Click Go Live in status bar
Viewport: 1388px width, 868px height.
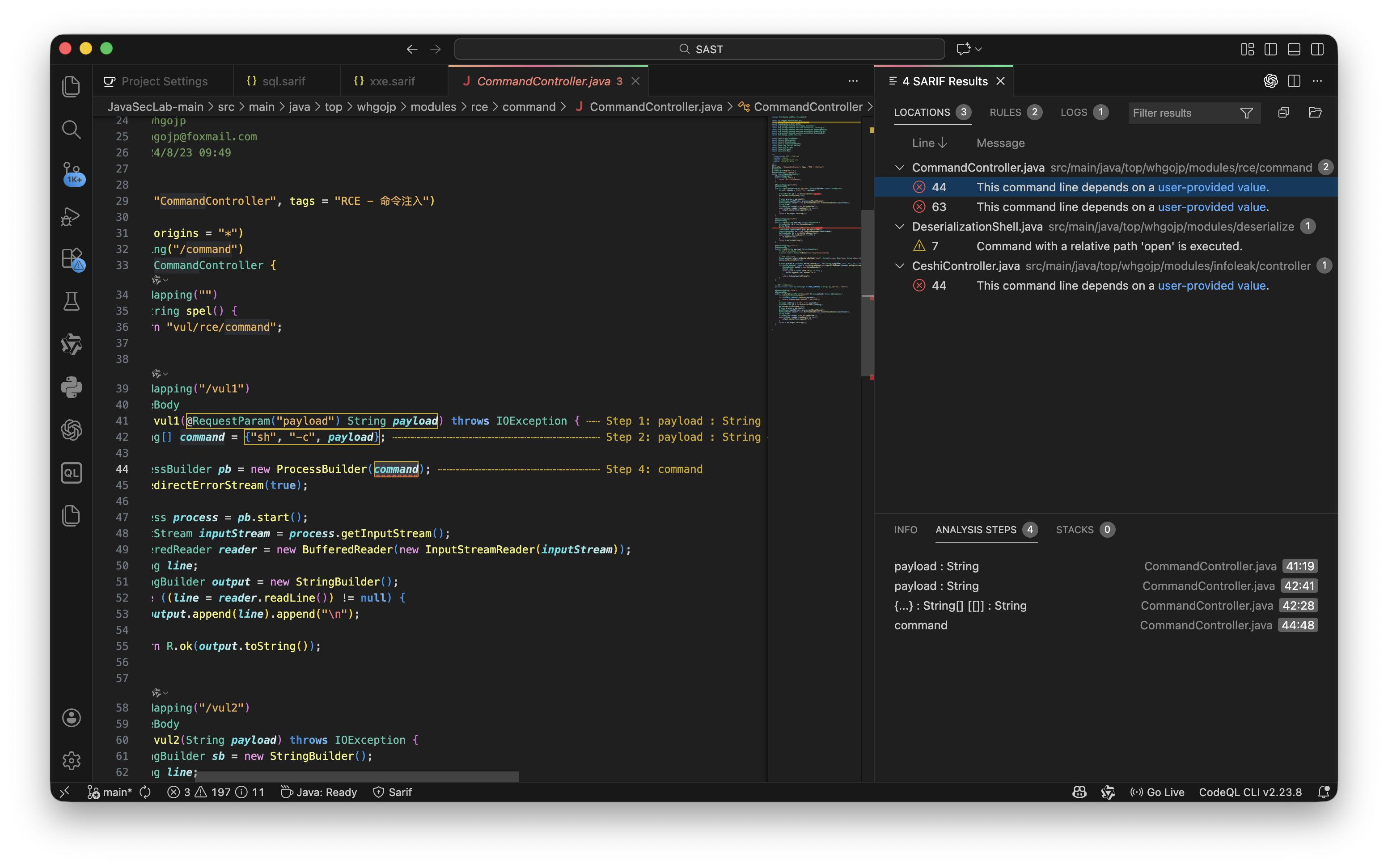click(x=1157, y=792)
